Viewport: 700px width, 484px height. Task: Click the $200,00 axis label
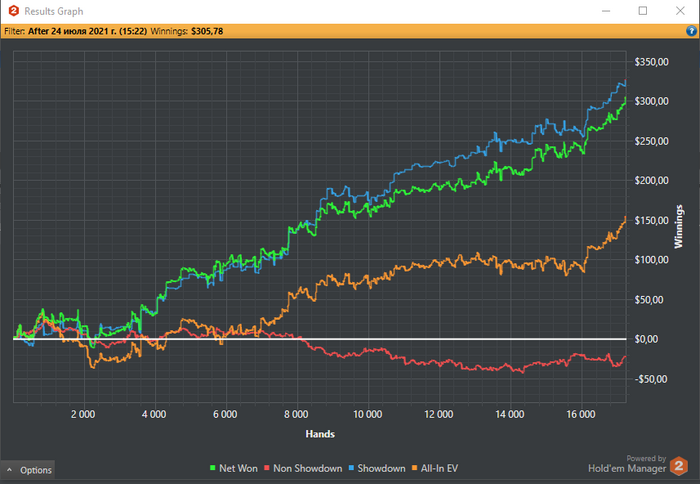tap(651, 180)
